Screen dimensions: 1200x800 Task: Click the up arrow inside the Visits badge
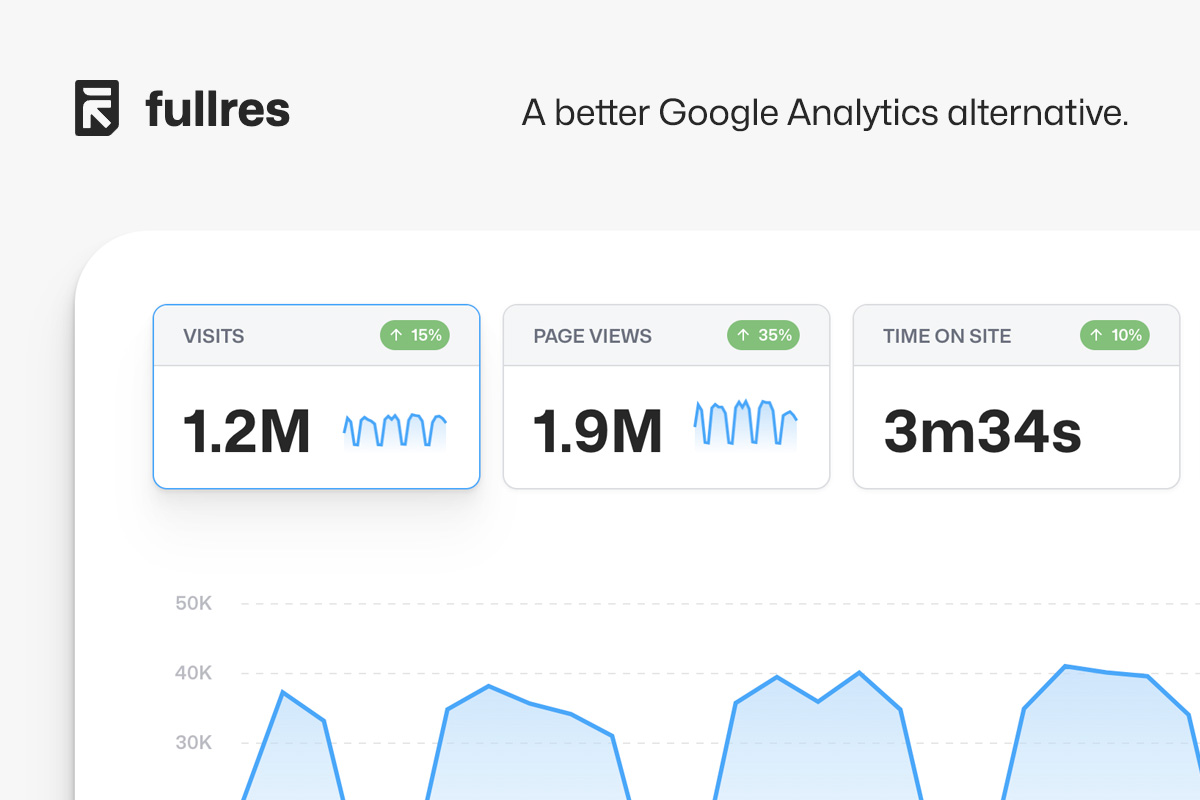[x=397, y=335]
